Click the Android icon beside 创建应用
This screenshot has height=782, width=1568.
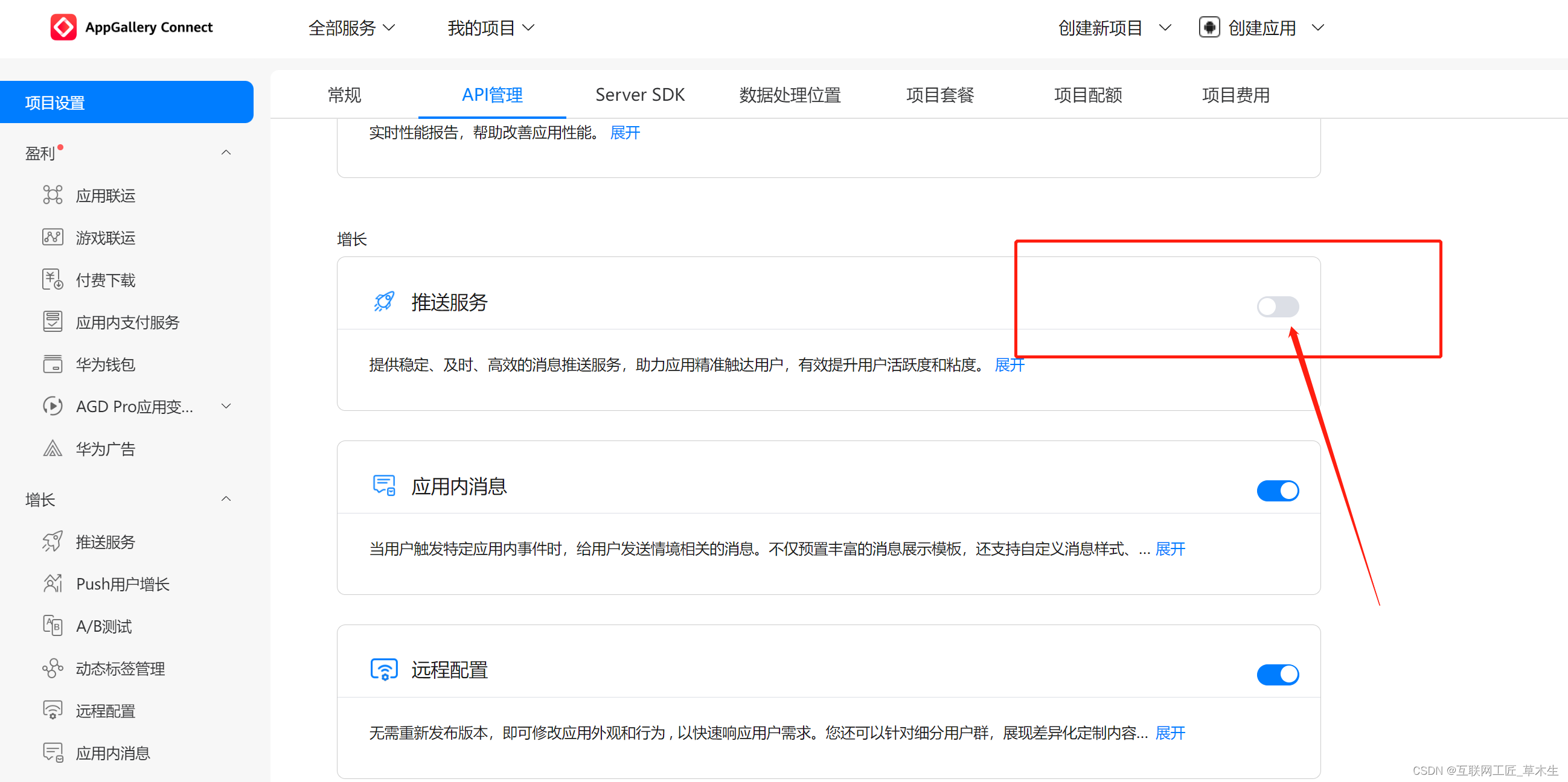click(1209, 27)
